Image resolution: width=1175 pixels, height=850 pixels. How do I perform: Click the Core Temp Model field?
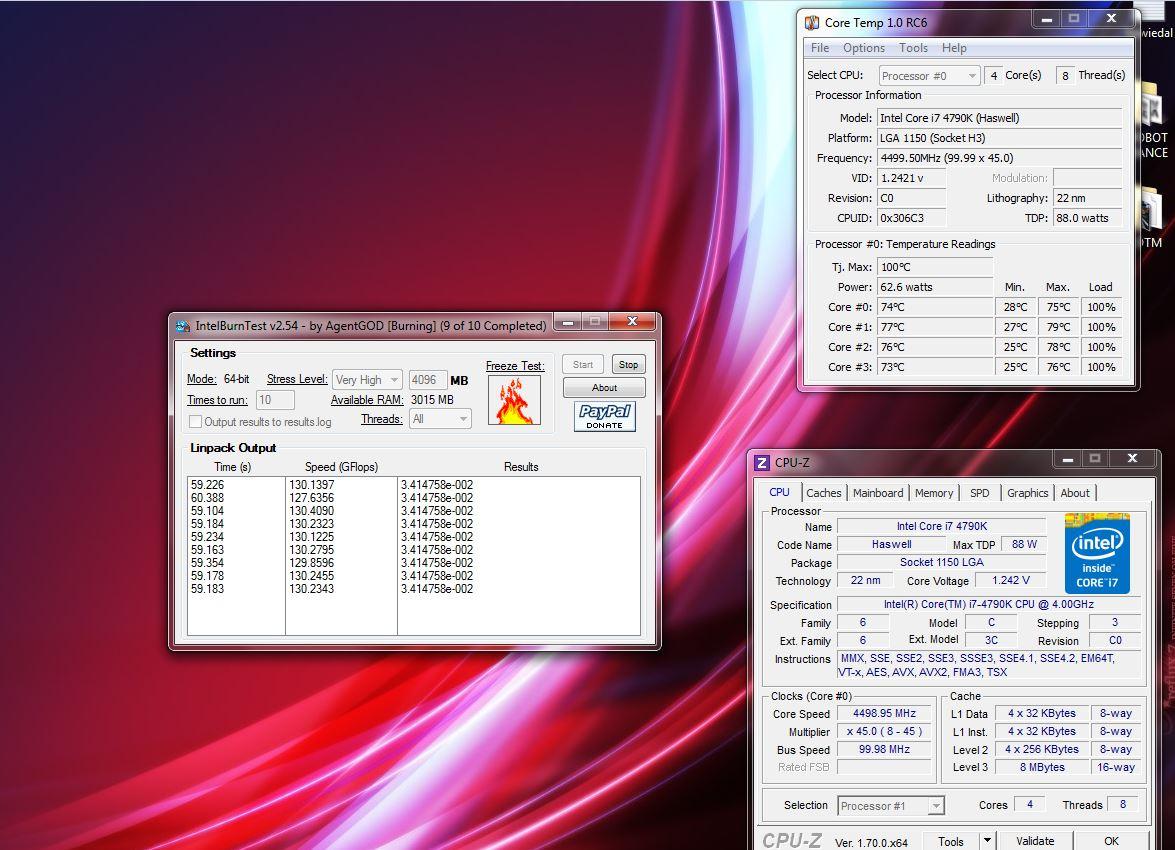(x=1000, y=118)
